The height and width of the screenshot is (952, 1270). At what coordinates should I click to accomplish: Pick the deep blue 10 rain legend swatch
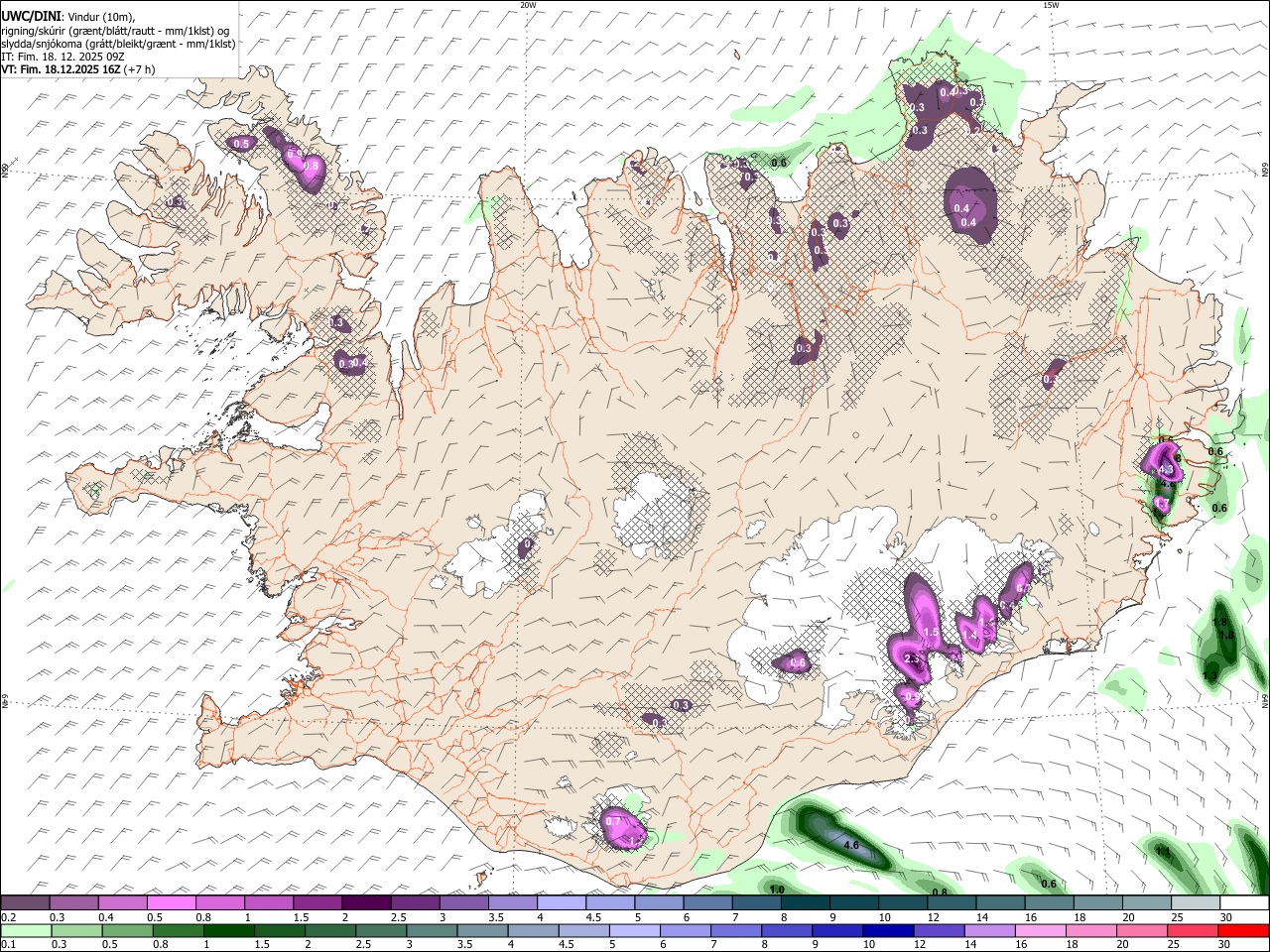888,931
